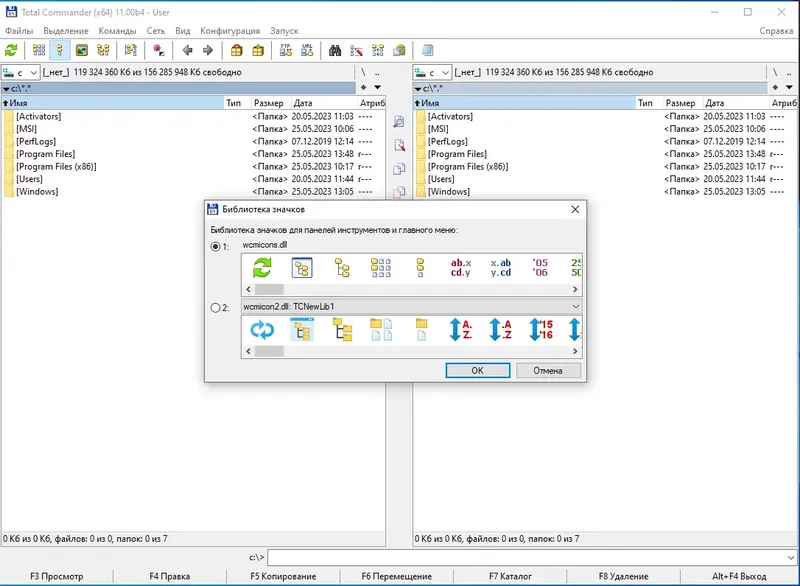Click Отмена to cancel icon library

(x=548, y=370)
